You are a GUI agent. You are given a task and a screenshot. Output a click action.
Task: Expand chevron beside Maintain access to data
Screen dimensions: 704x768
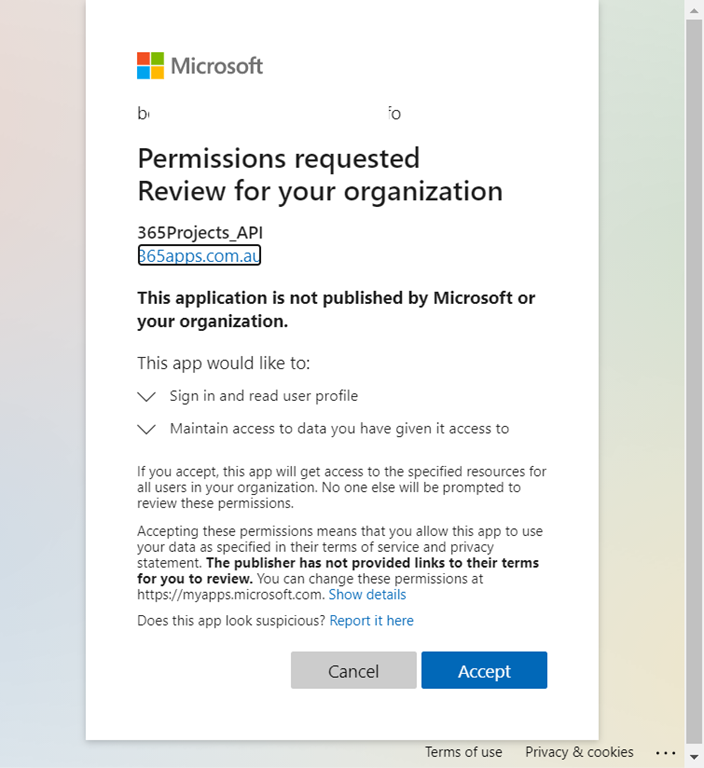pos(147,429)
